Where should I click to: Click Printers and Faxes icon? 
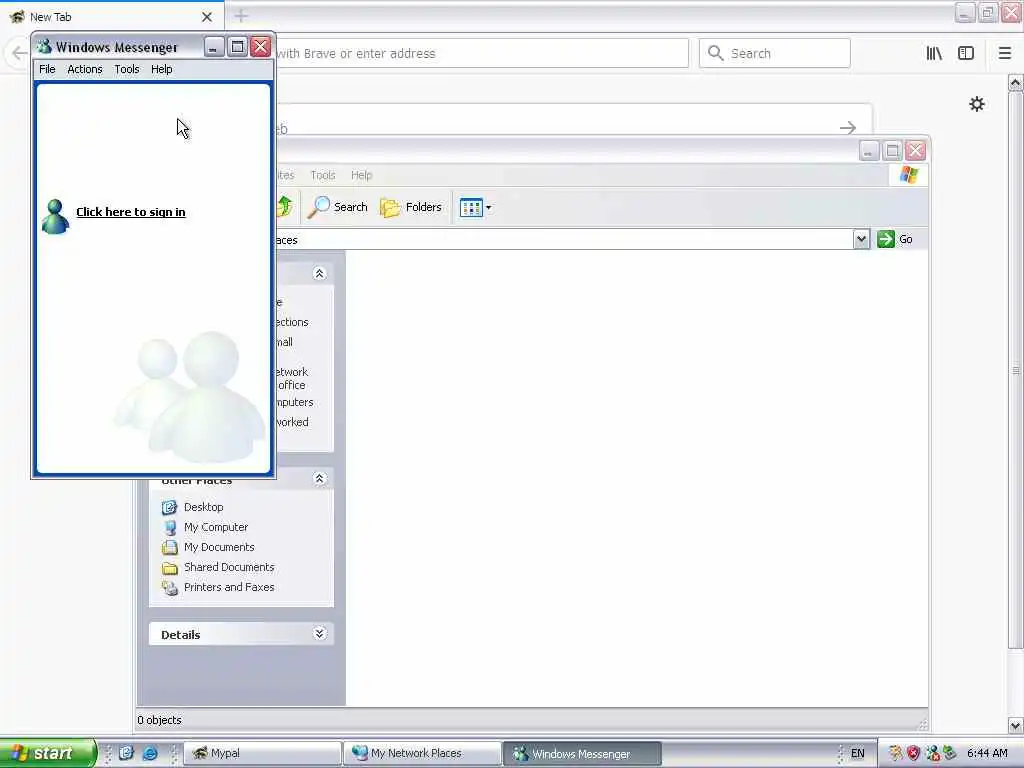click(170, 588)
